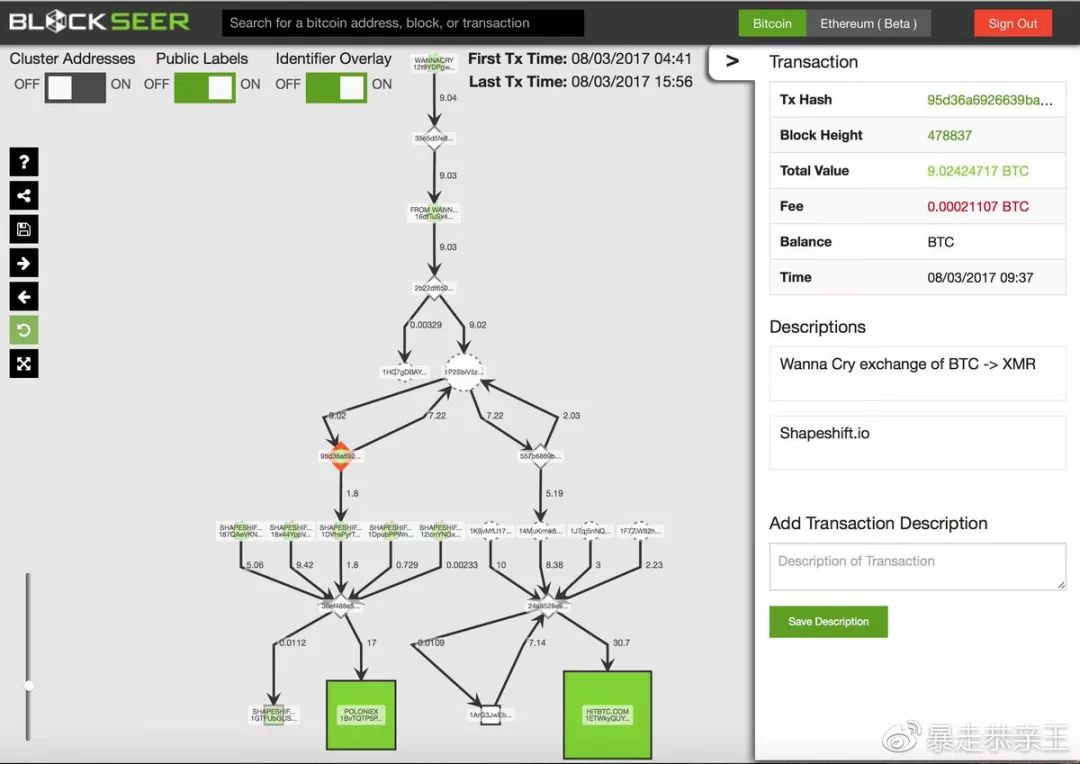The width and height of the screenshot is (1080, 764).
Task: Click the Time value 08/03/2017 09:37
Action: coord(979,278)
